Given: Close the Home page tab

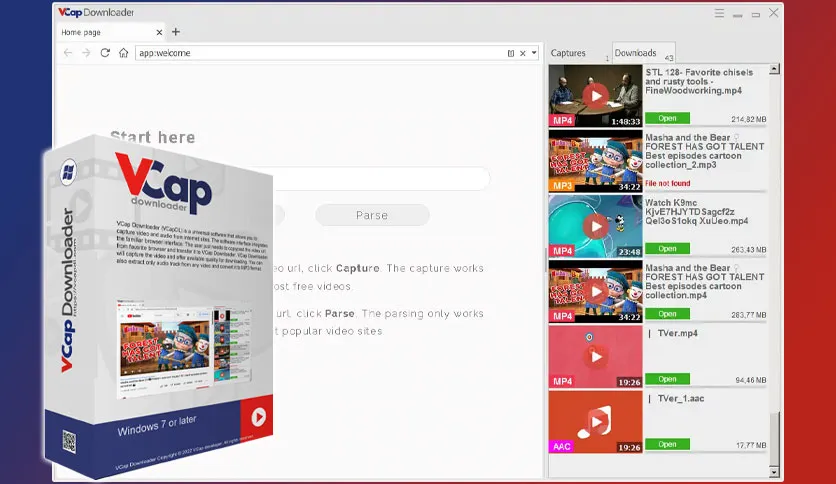Looking at the screenshot, I should tap(159, 33).
